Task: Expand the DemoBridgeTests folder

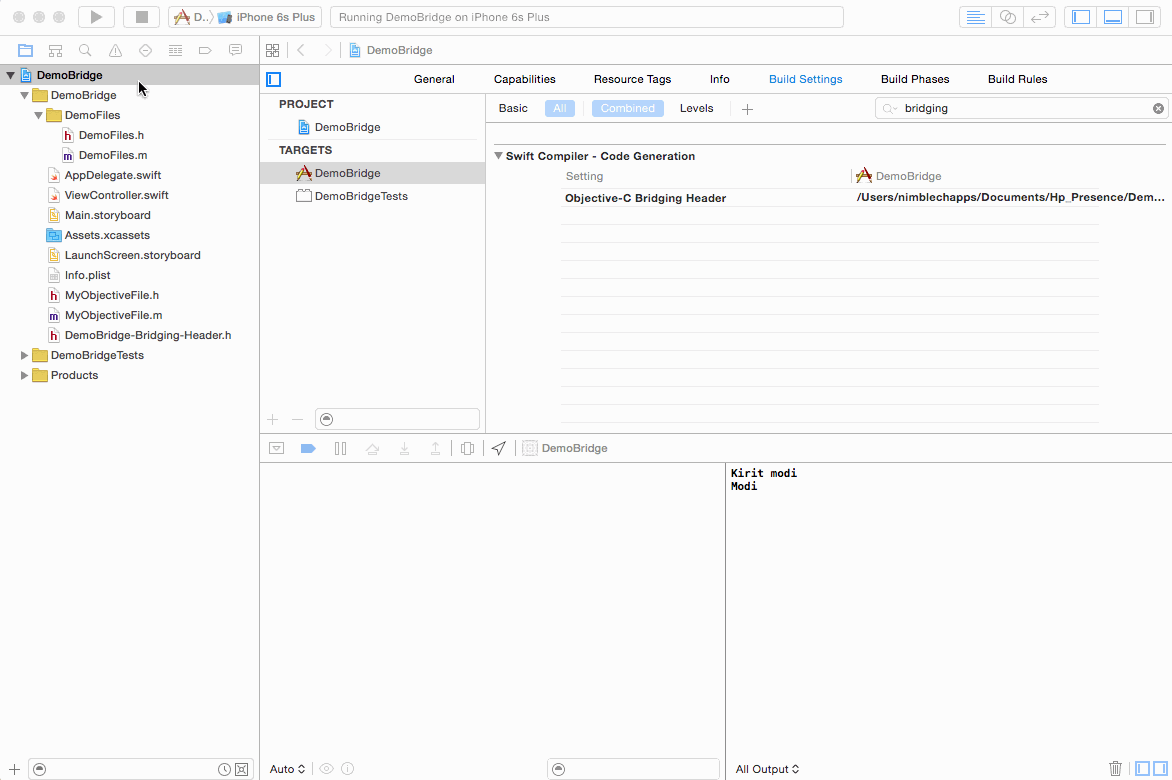Action: 24,355
